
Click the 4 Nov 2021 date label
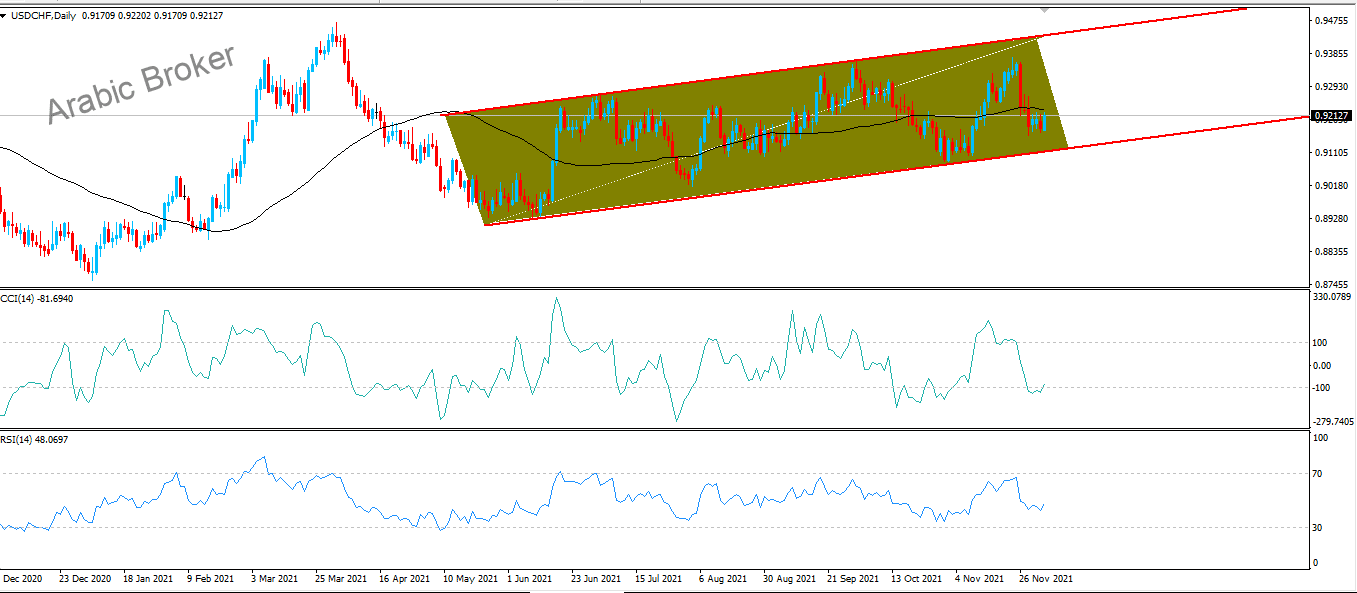[x=979, y=578]
